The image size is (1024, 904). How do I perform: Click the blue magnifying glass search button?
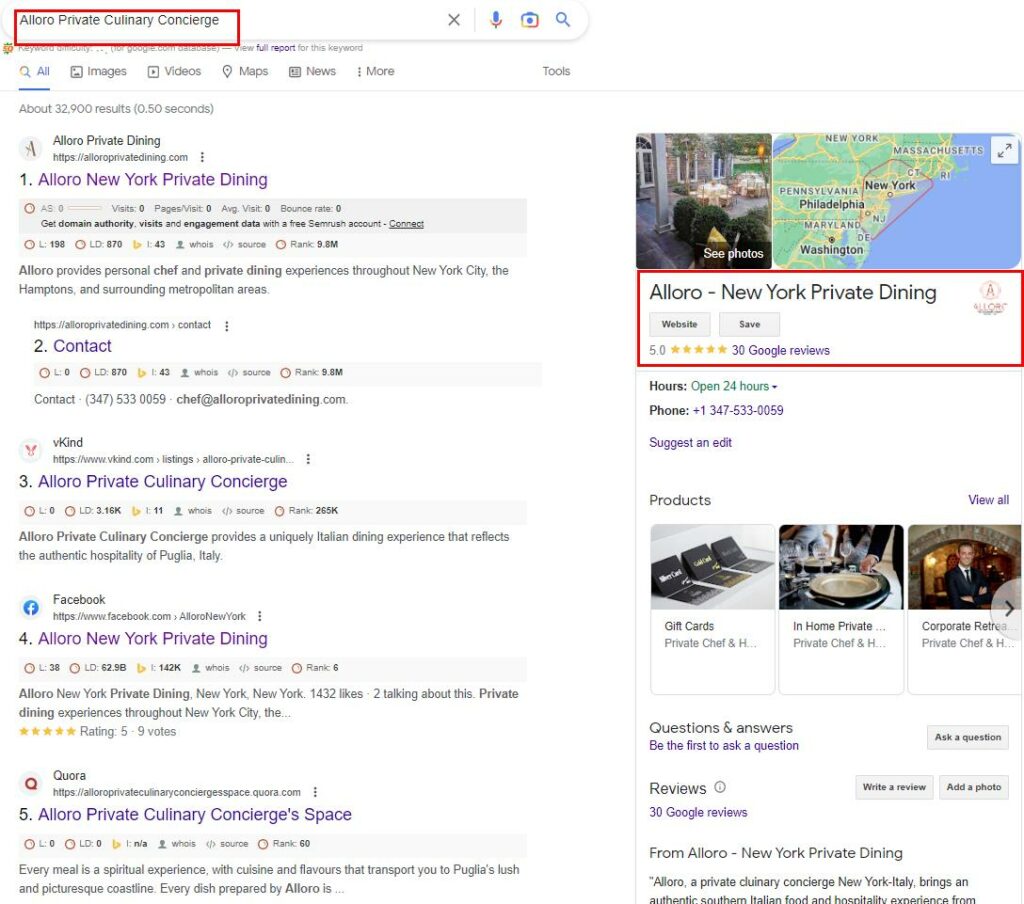pyautogui.click(x=563, y=20)
